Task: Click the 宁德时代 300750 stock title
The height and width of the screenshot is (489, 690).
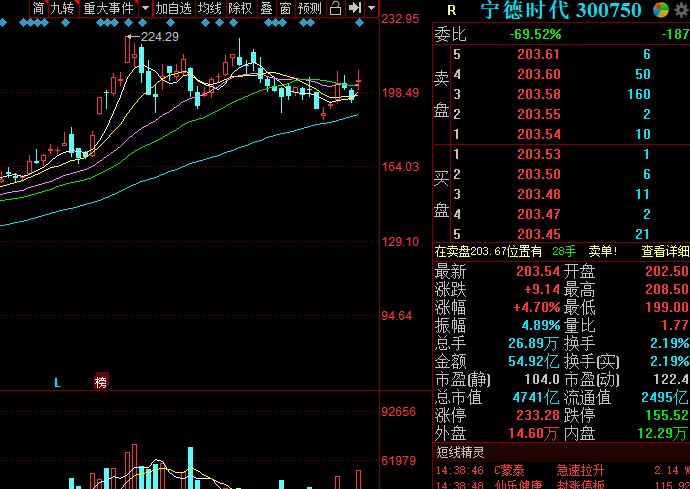Action: 561,10
